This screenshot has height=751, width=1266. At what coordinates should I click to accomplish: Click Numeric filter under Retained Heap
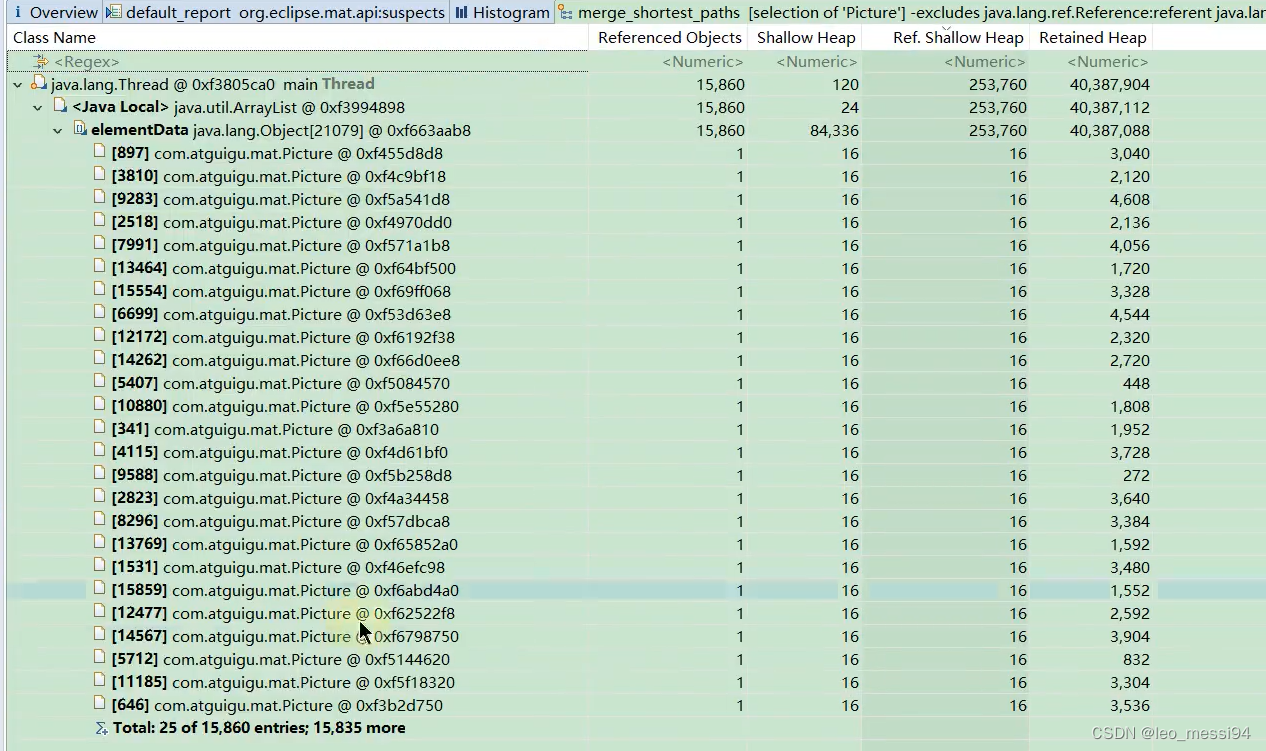(1108, 62)
